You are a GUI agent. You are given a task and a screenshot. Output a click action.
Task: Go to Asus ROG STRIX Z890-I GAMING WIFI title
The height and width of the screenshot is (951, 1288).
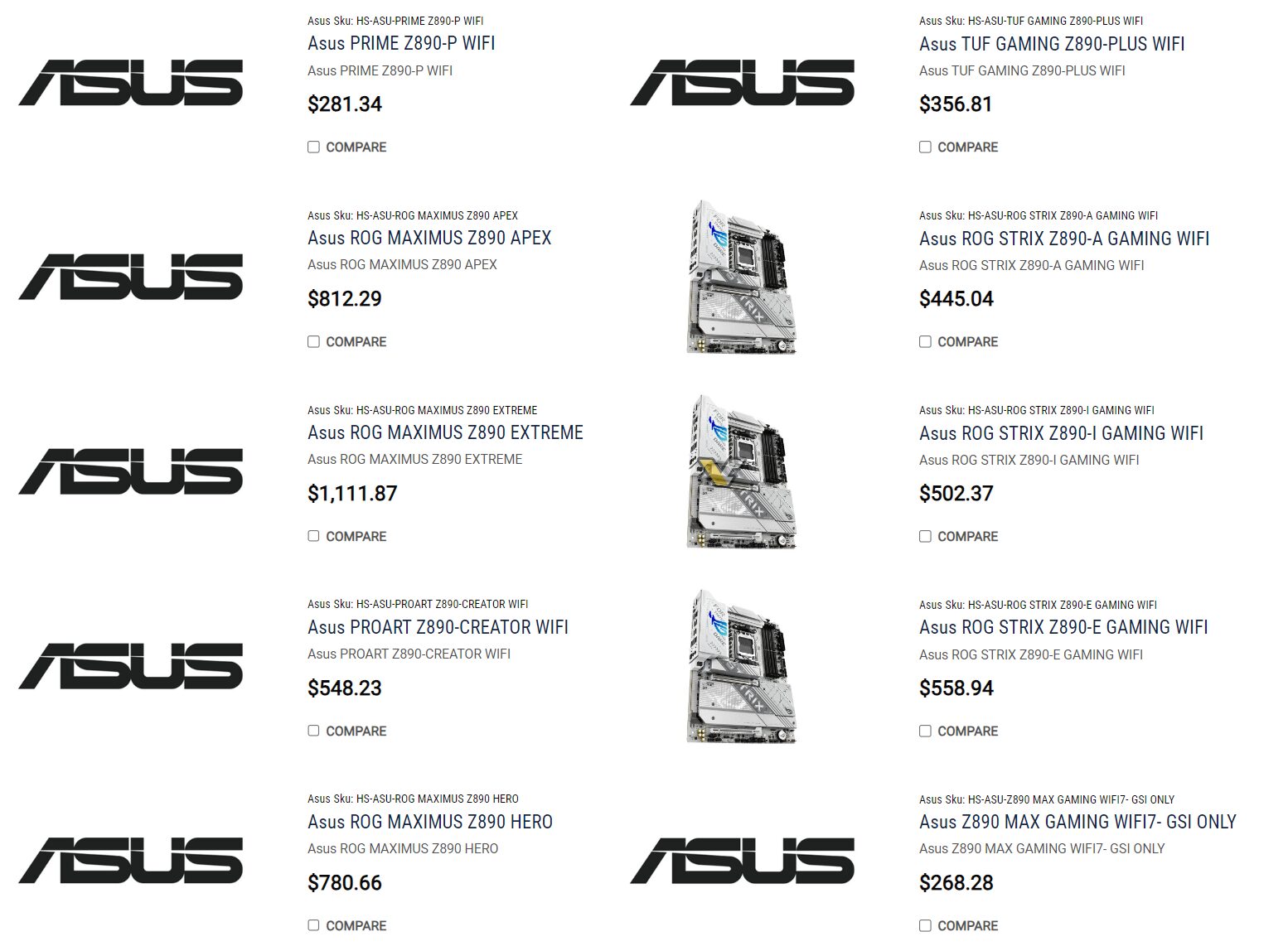[x=1061, y=432]
